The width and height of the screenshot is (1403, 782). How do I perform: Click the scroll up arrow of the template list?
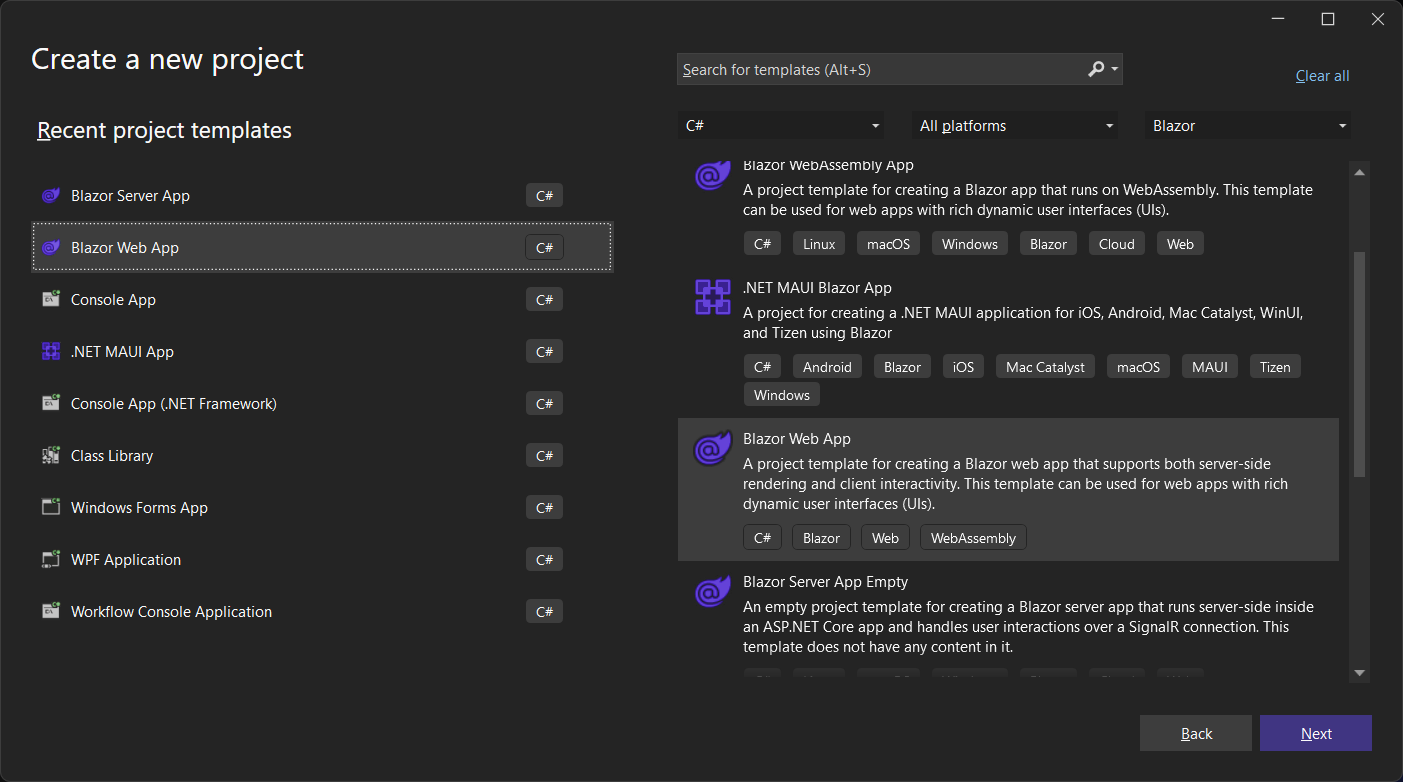(1359, 172)
